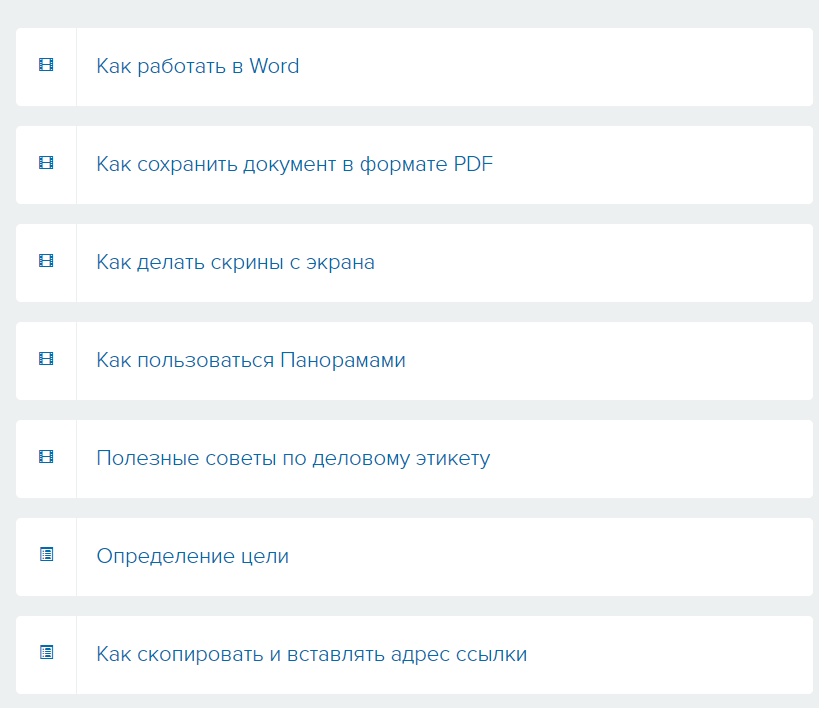This screenshot has width=819, height=708.
Task: Click the video icon next to 'Как делать скрины с экрана'
Action: pos(44,262)
